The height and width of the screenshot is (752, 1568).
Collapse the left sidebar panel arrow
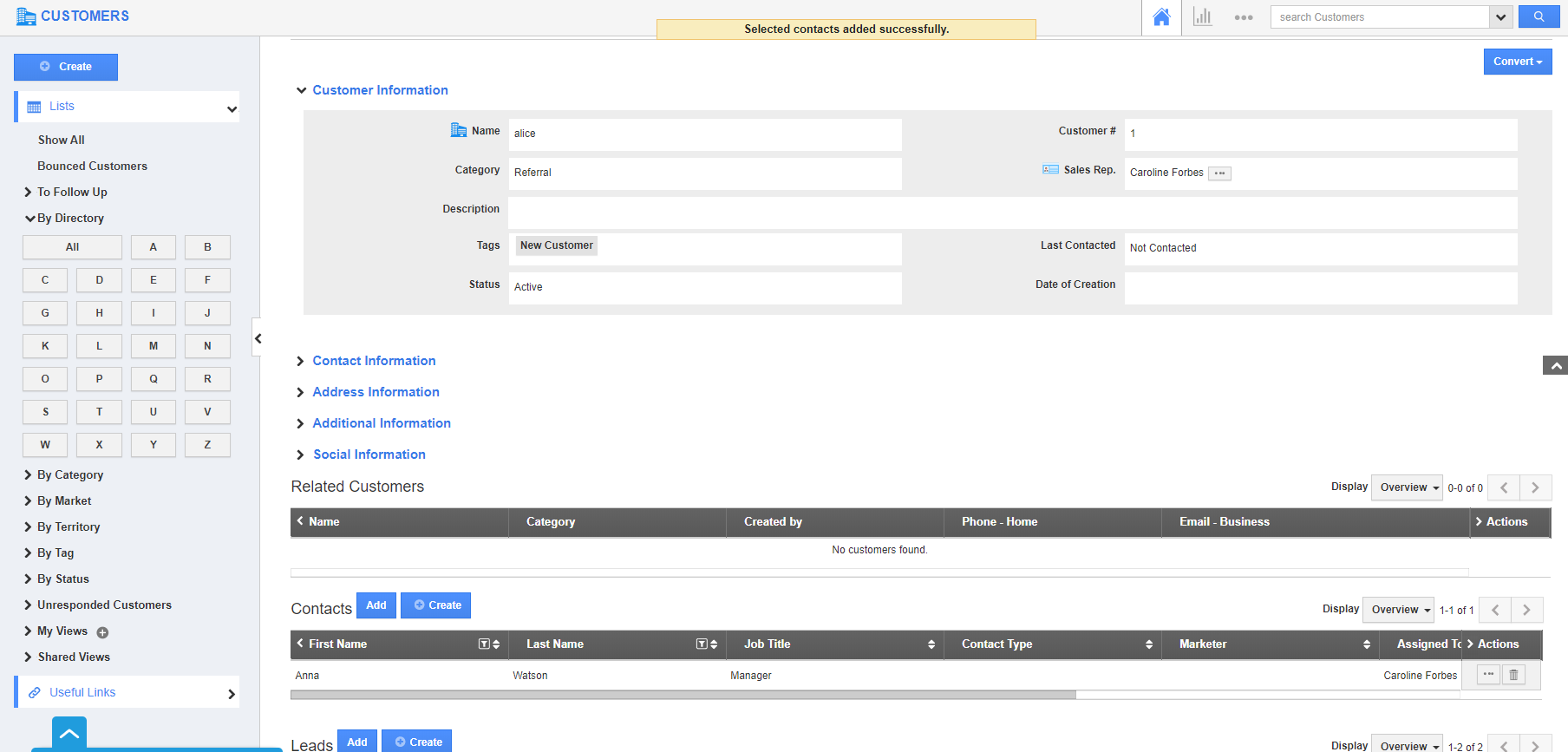258,338
